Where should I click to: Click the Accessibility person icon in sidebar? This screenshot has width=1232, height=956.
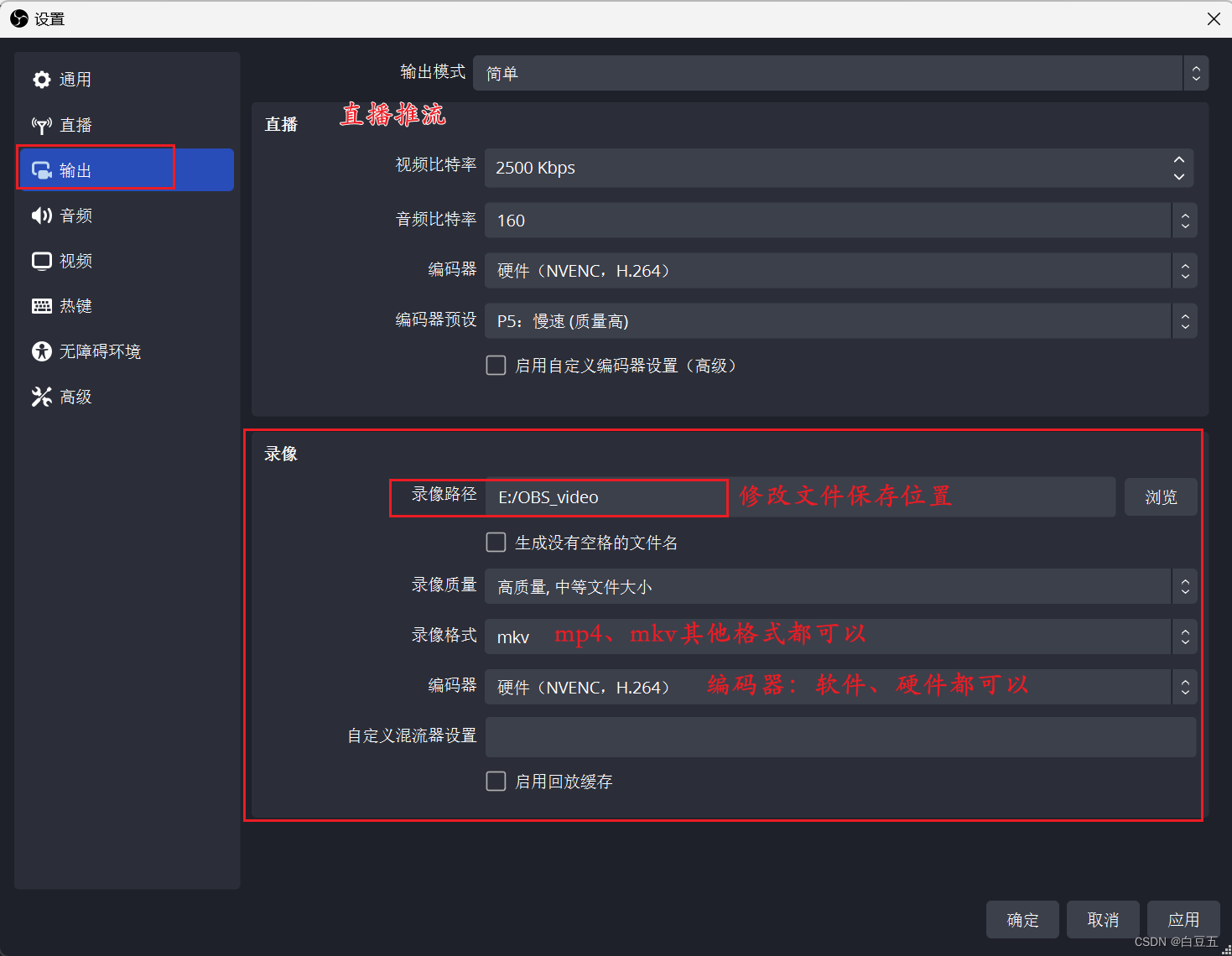42,351
